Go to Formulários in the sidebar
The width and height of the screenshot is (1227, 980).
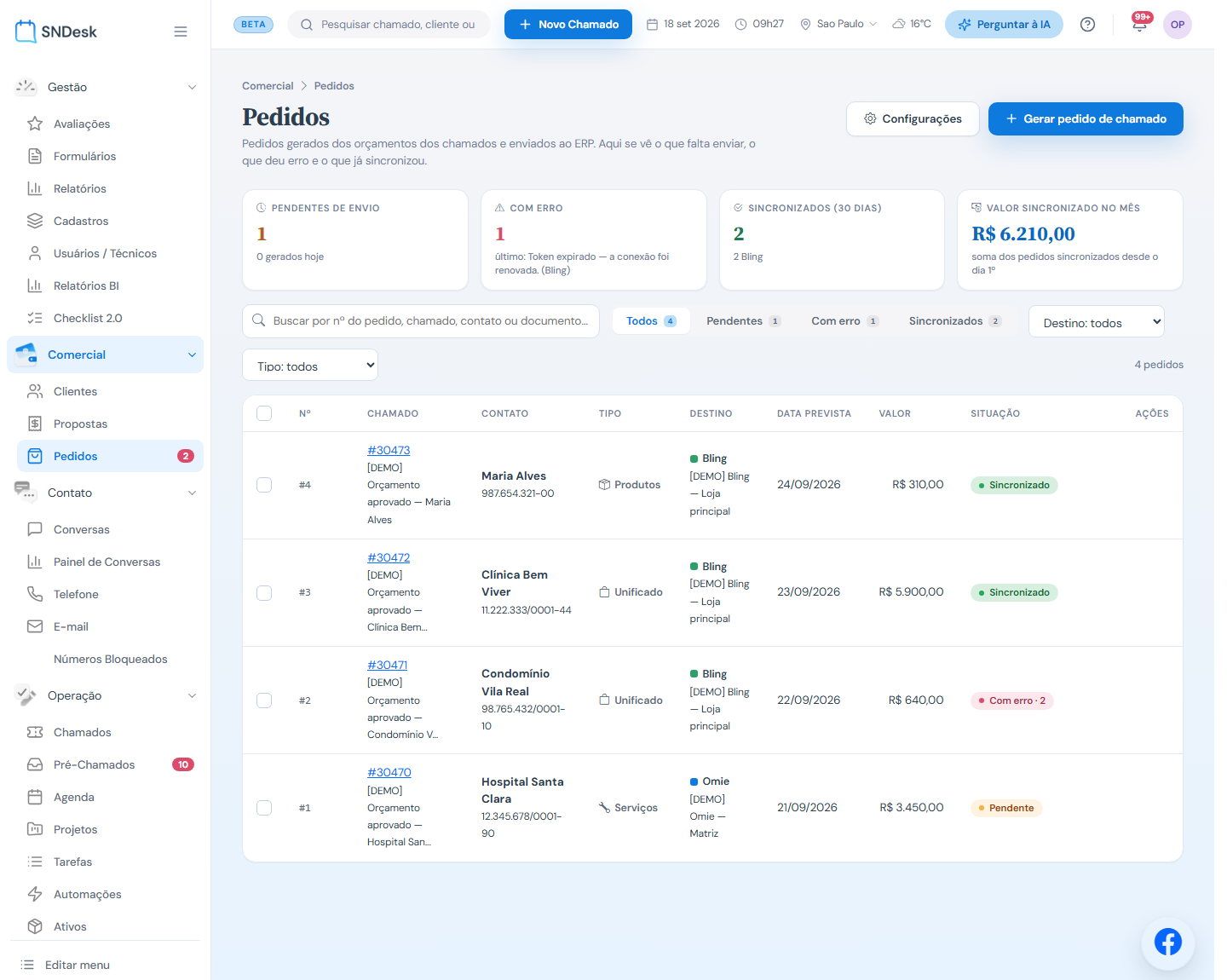click(x=84, y=156)
